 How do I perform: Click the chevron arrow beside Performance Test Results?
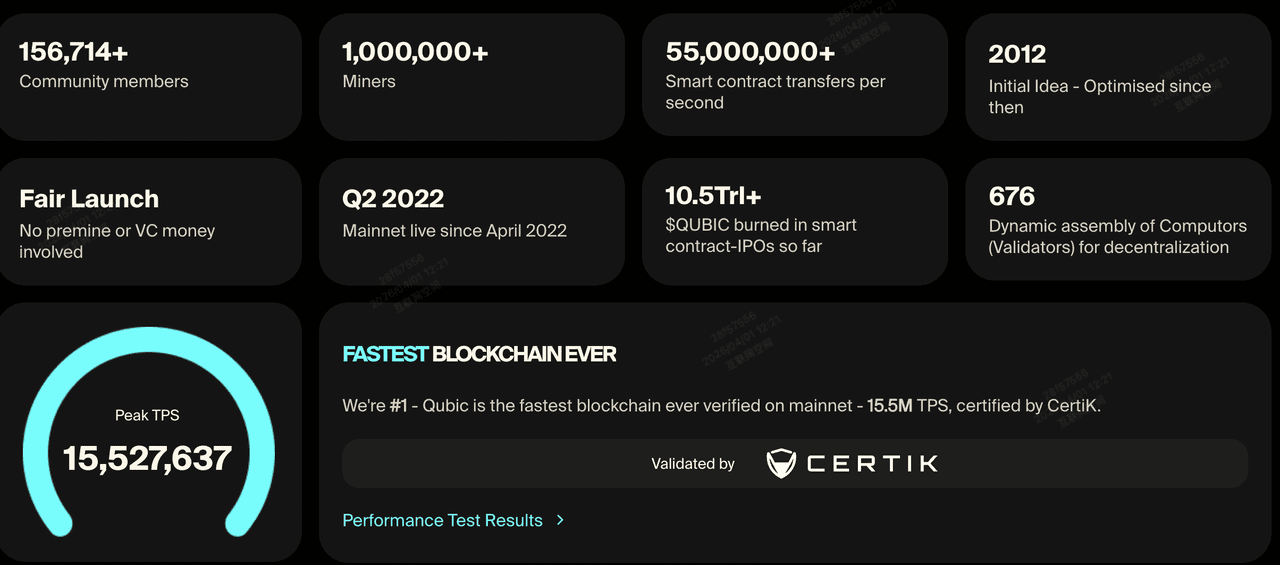[561, 520]
